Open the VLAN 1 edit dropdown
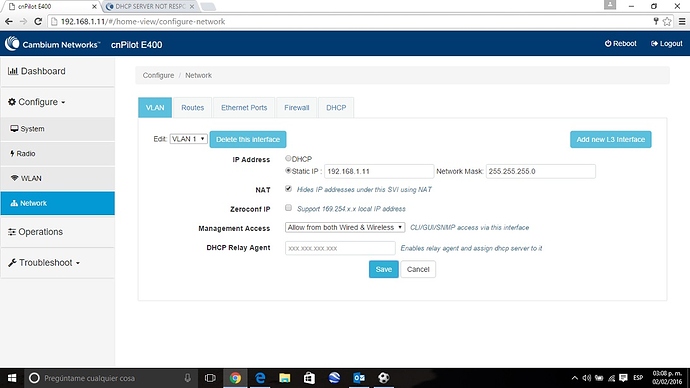 coord(188,139)
